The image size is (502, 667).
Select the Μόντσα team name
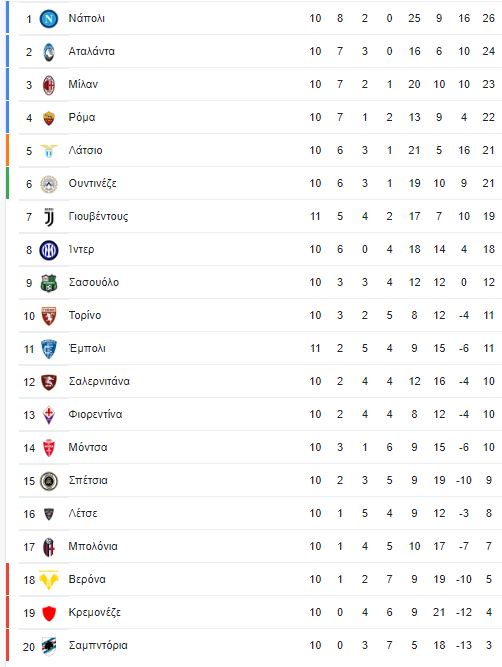(88, 448)
